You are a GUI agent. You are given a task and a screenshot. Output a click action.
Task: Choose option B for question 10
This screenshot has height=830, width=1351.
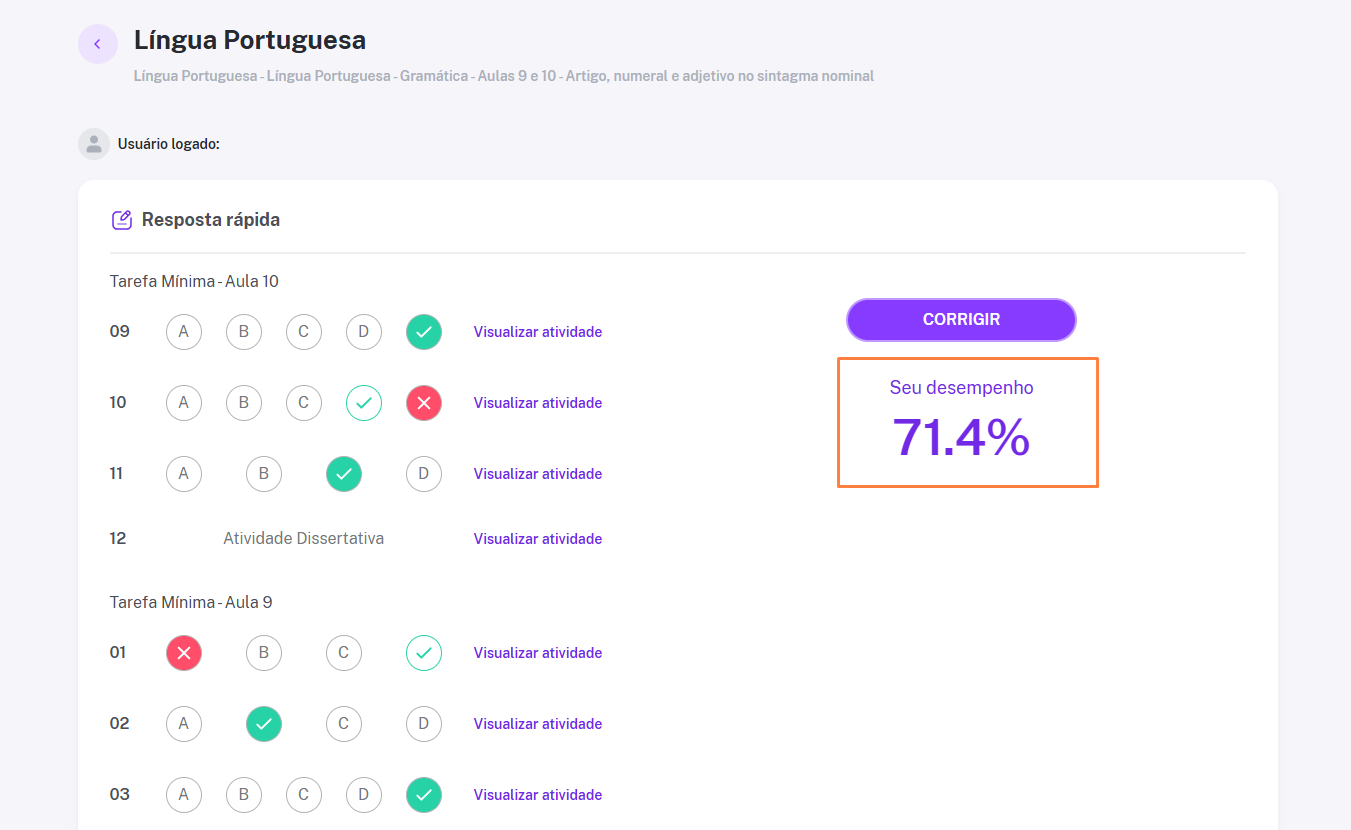pos(244,403)
